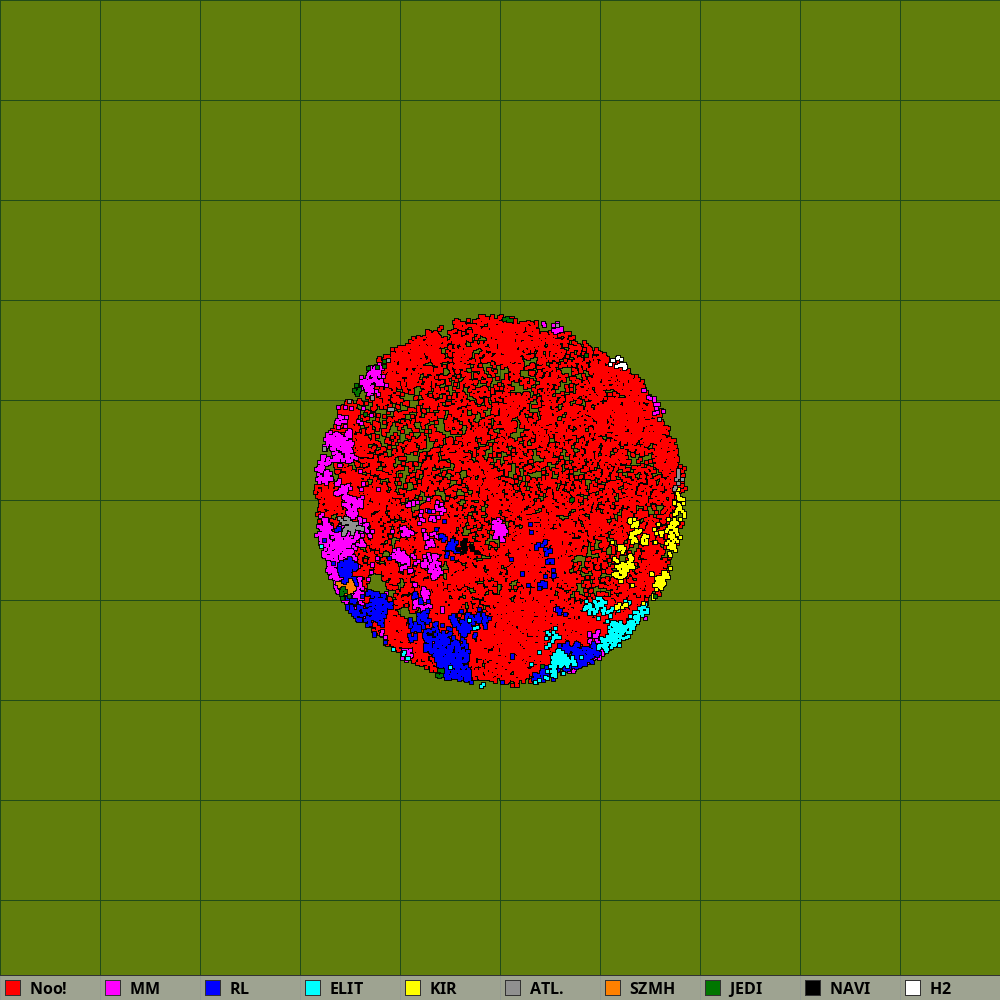Click the yellow KIR legend swatch

pos(413,988)
